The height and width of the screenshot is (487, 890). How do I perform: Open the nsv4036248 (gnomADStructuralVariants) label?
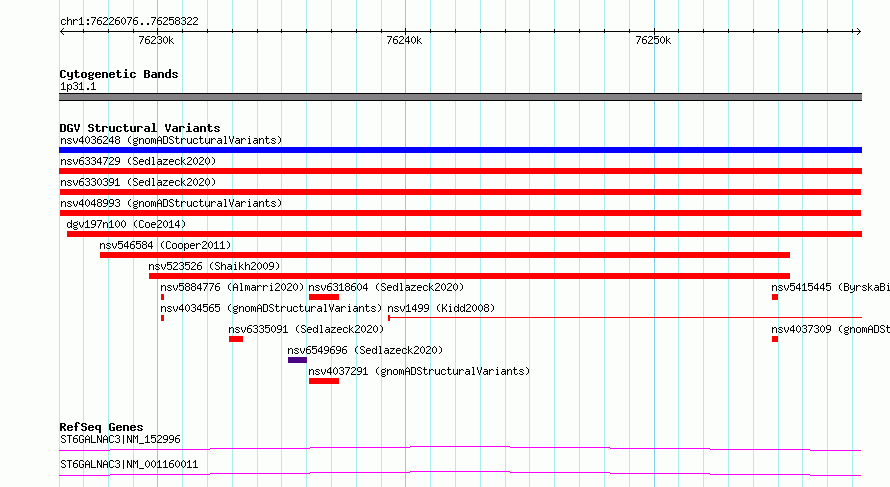coord(171,140)
